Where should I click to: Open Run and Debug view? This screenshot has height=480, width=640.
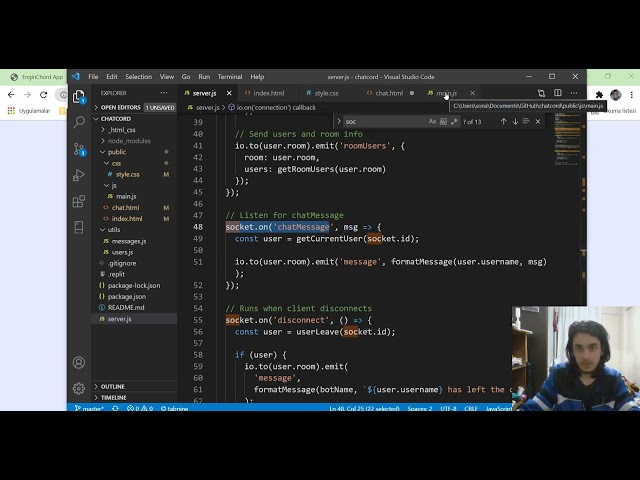click(79, 175)
